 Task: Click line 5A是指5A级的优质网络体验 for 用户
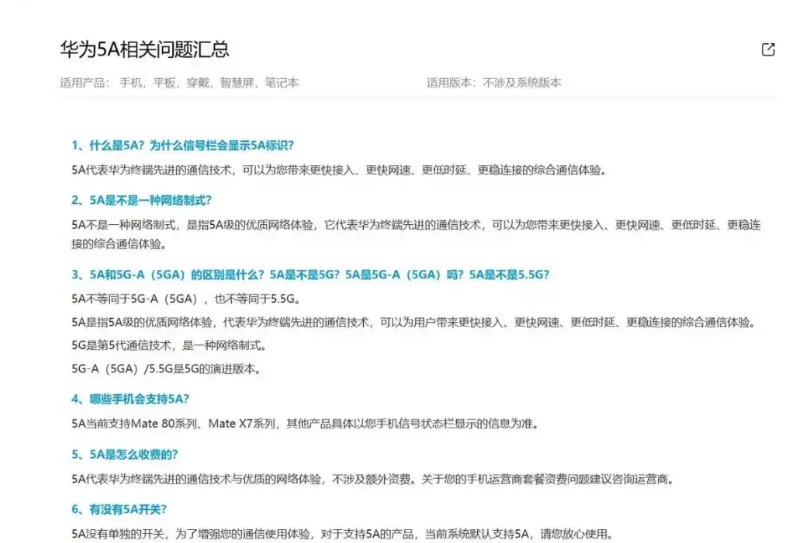413,322
